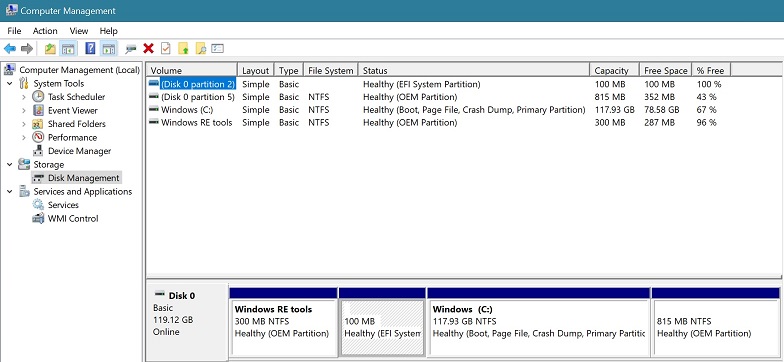This screenshot has width=784, height=362.
Task: Collapse the System Tools tree node
Action: click(x=10, y=84)
